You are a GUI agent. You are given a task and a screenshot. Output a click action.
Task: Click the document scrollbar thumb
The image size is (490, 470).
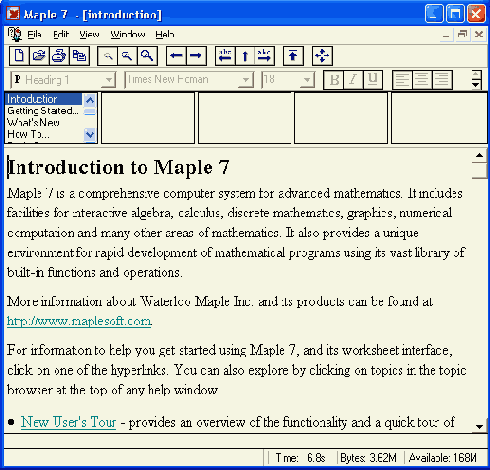pyautogui.click(x=479, y=171)
